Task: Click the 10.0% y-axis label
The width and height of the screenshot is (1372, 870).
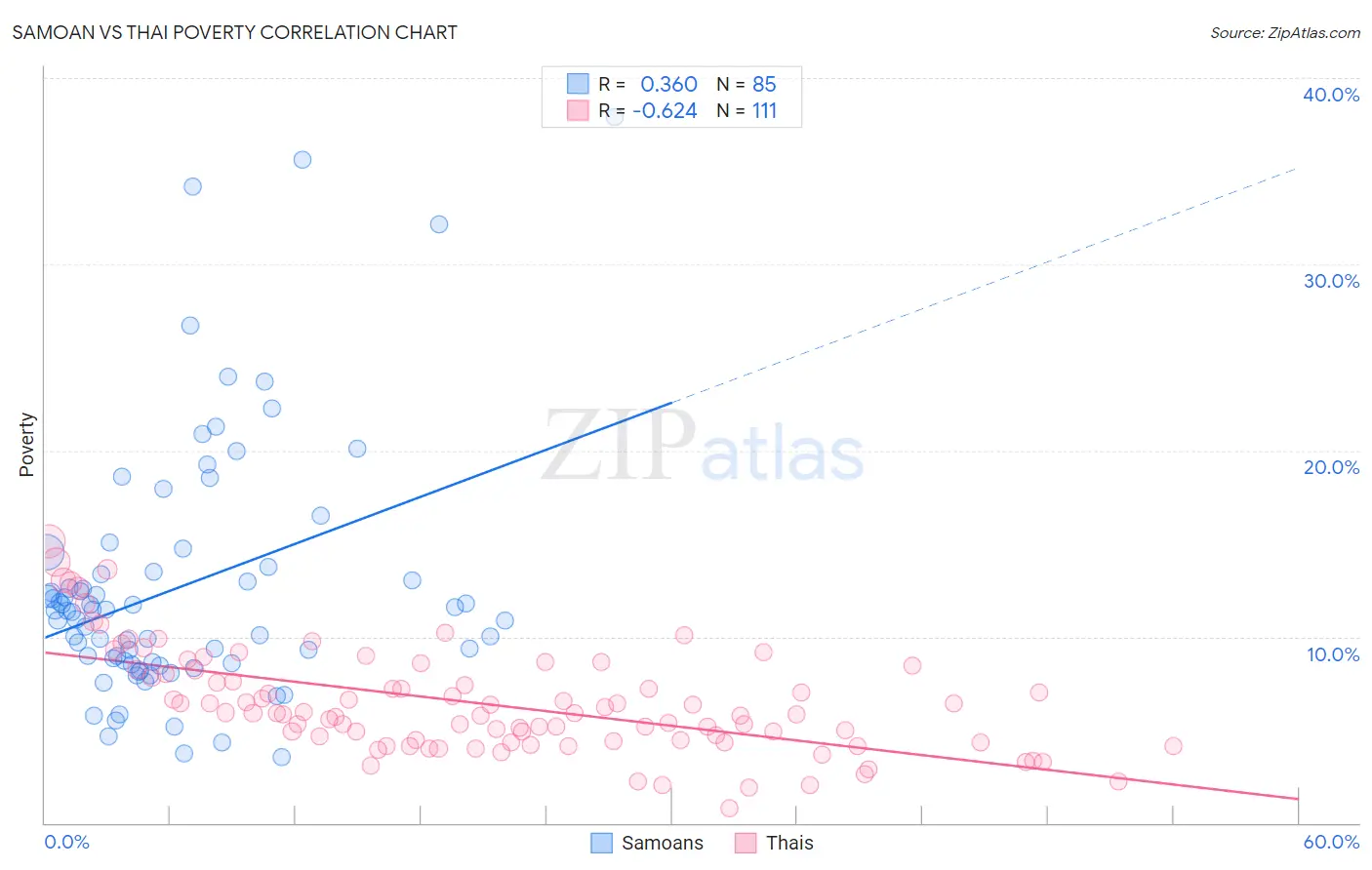Action: coord(1333,654)
